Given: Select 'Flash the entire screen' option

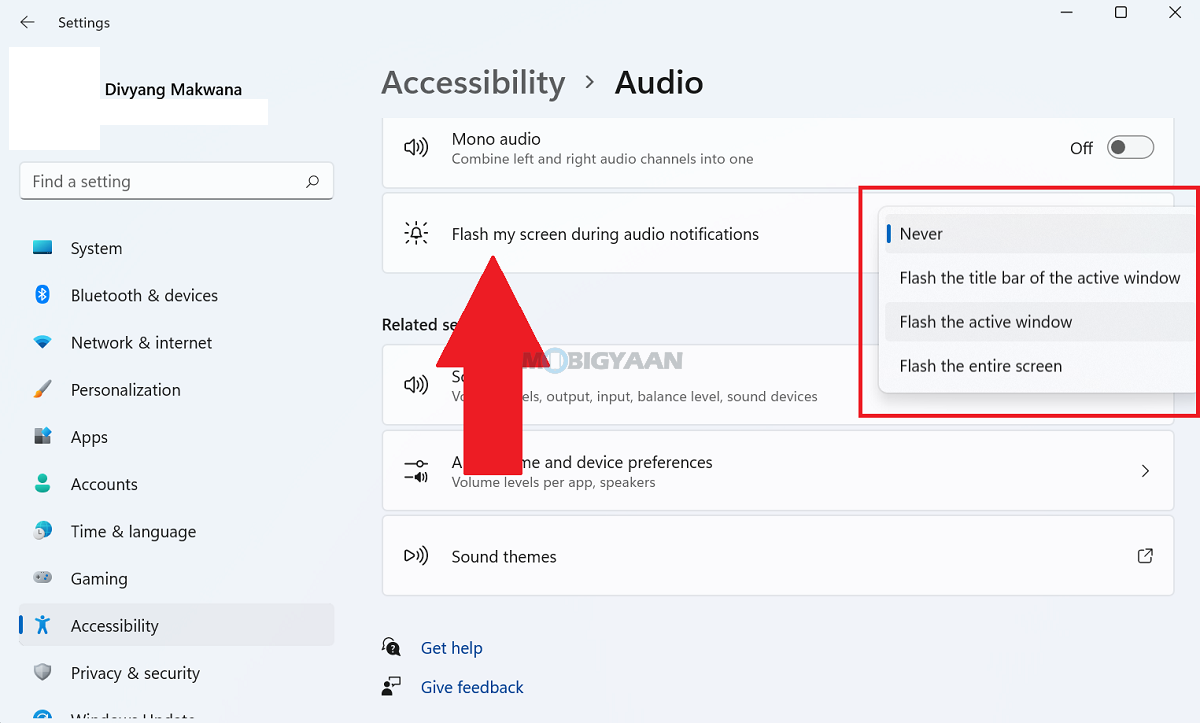Looking at the screenshot, I should click(x=980, y=366).
